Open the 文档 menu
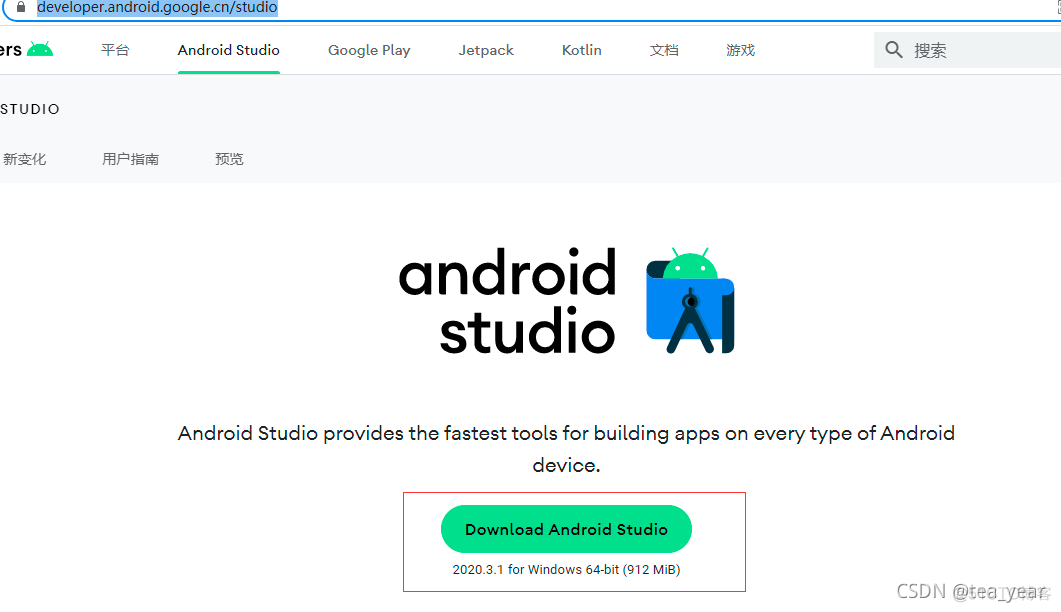1061x612 pixels. pos(663,50)
